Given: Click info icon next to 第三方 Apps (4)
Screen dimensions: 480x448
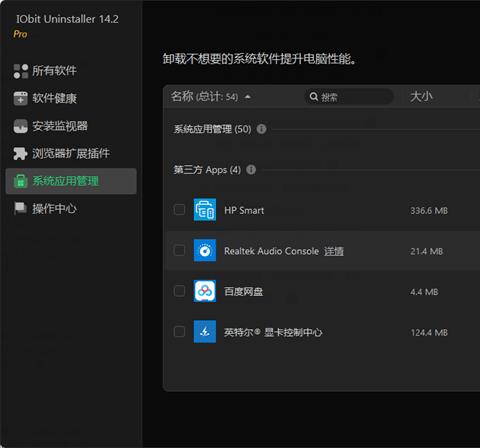Looking at the screenshot, I should 251,170.
